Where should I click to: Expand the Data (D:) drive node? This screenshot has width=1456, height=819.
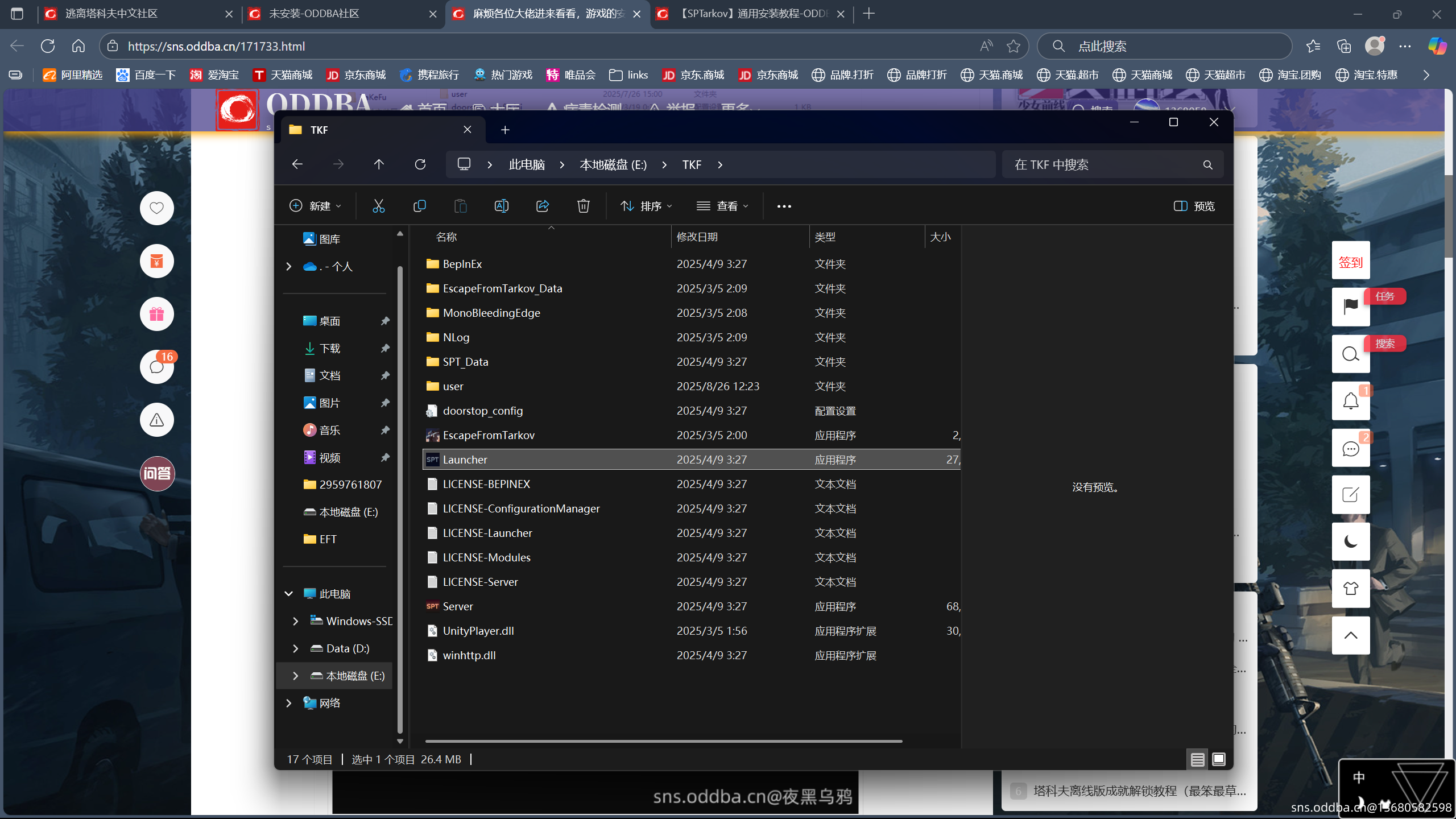(296, 648)
